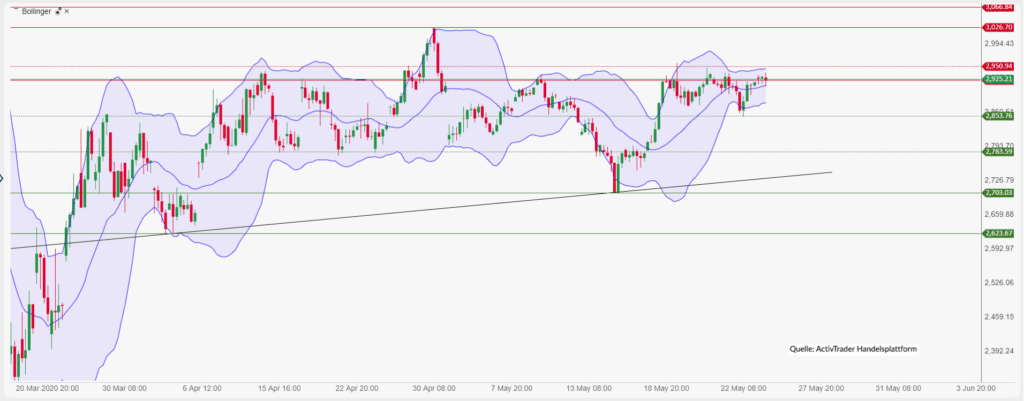
Task: Click the 2,392.24 price axis label
Action: [999, 351]
